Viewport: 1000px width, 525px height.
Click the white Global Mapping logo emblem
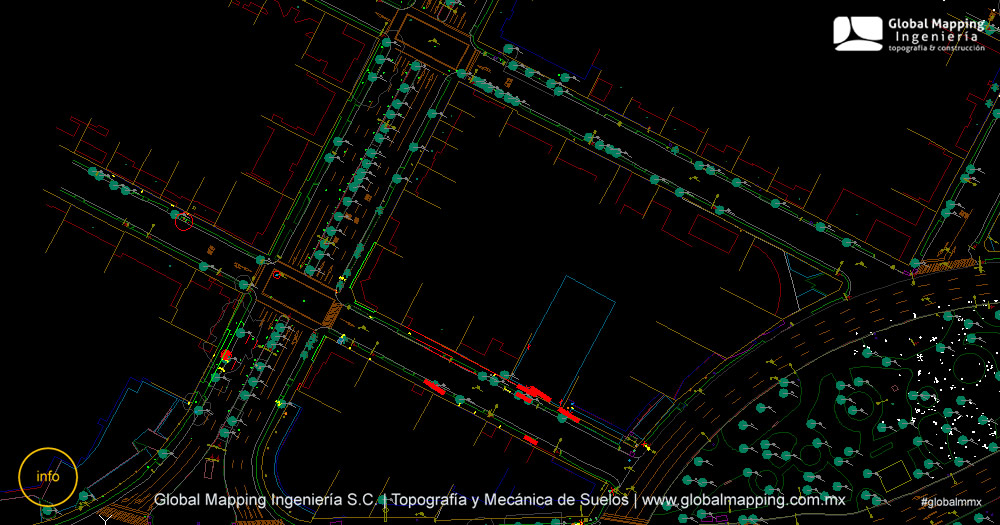coord(858,33)
